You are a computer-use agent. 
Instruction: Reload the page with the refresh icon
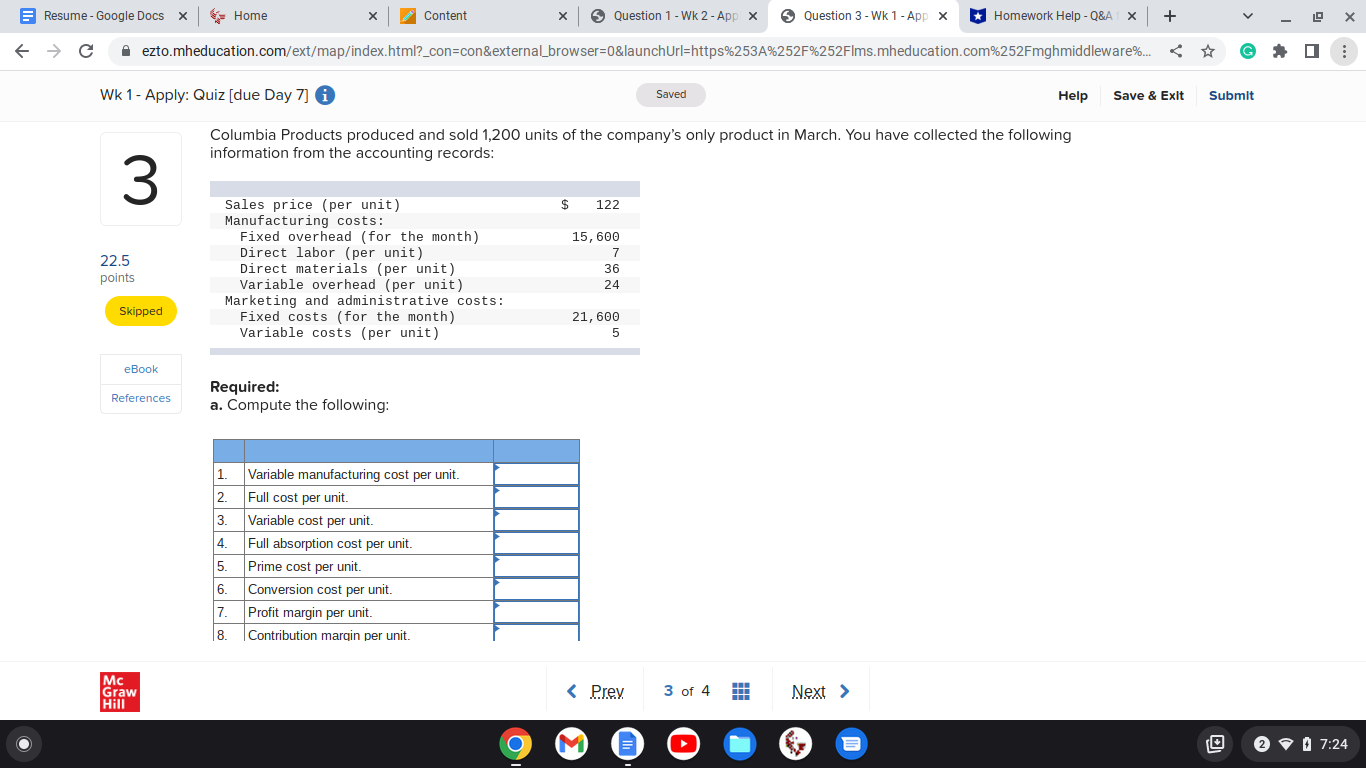(x=86, y=51)
